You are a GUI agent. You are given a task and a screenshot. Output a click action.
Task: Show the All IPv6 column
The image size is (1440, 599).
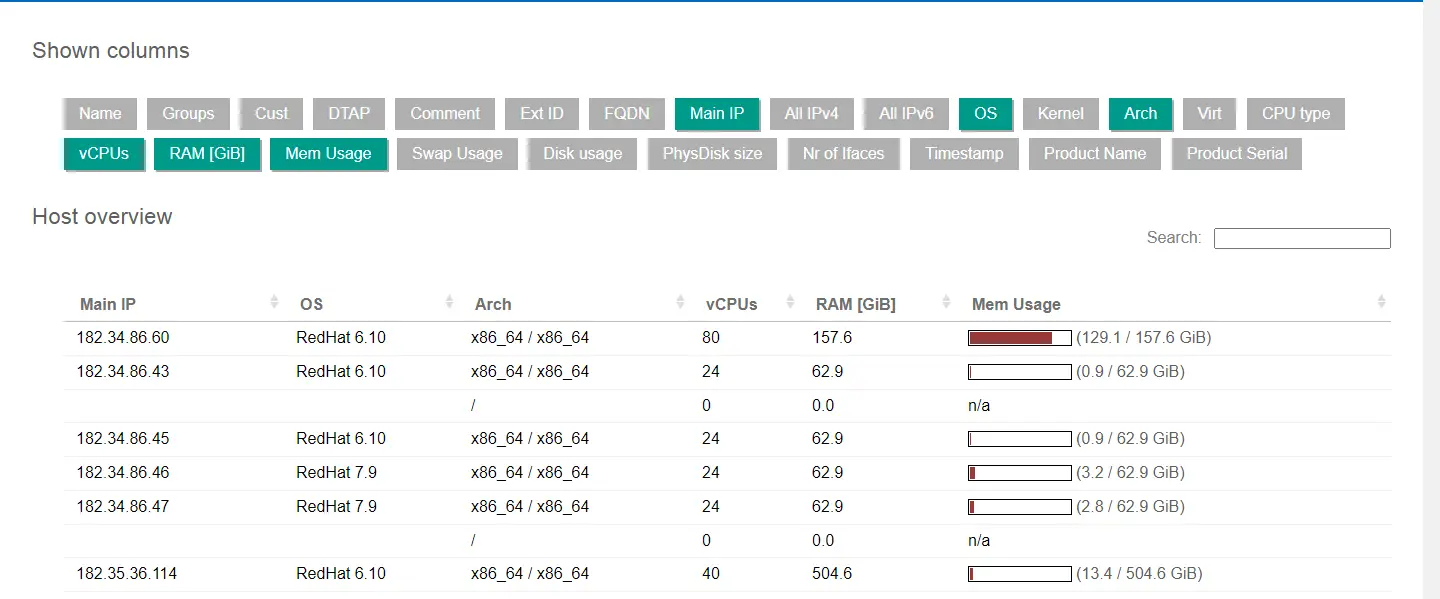pos(906,114)
